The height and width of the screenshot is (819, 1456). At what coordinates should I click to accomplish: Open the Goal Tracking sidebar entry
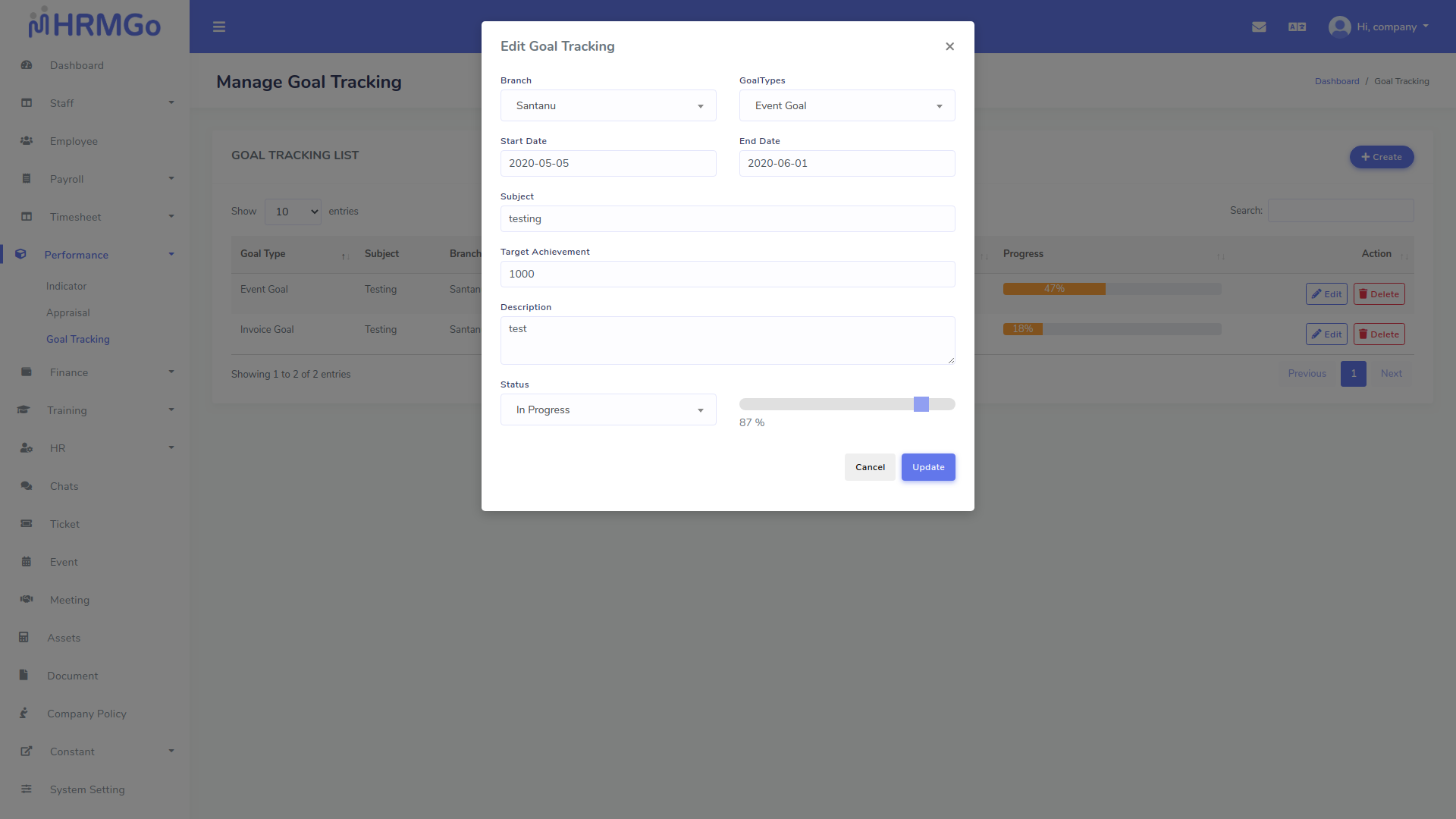coord(77,339)
